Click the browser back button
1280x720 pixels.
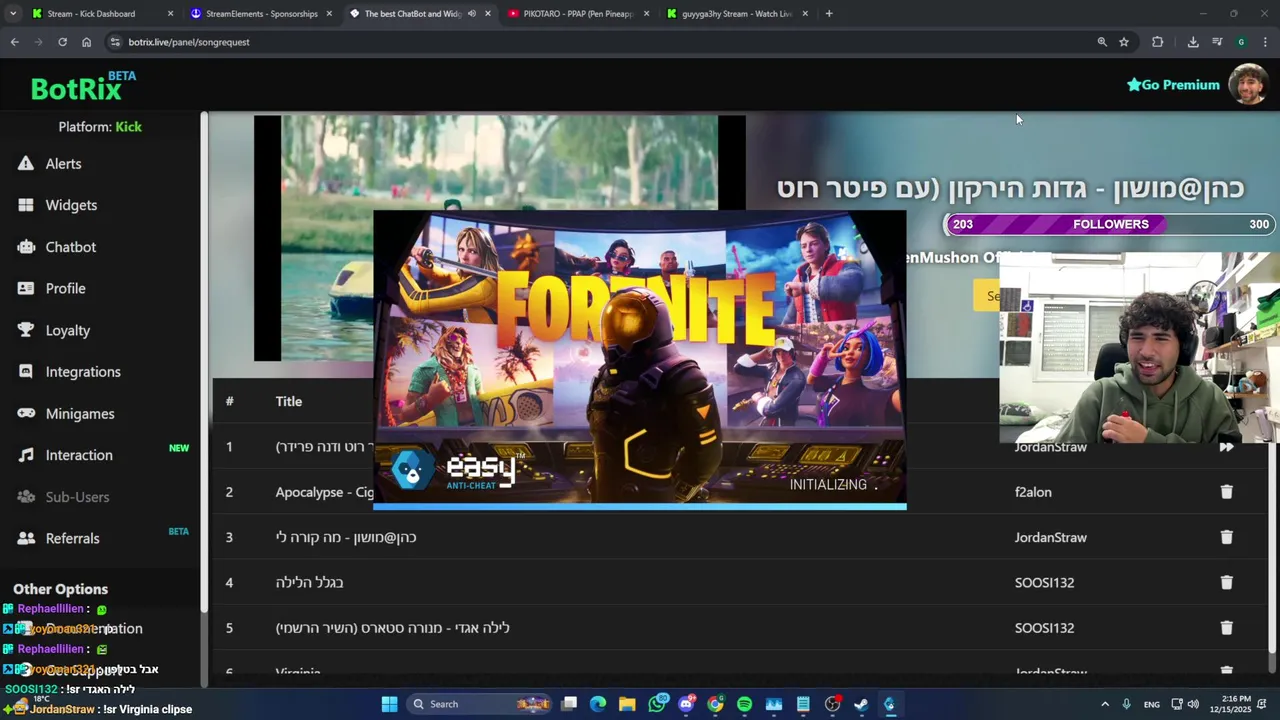15,42
